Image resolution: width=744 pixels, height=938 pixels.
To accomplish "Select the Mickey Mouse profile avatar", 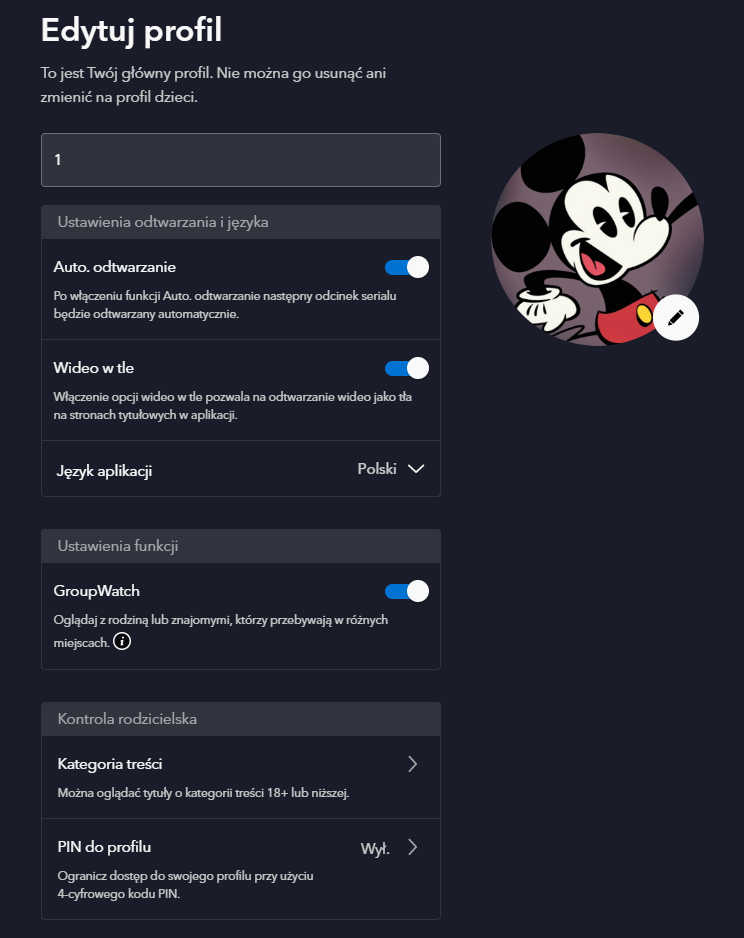I will [x=597, y=239].
